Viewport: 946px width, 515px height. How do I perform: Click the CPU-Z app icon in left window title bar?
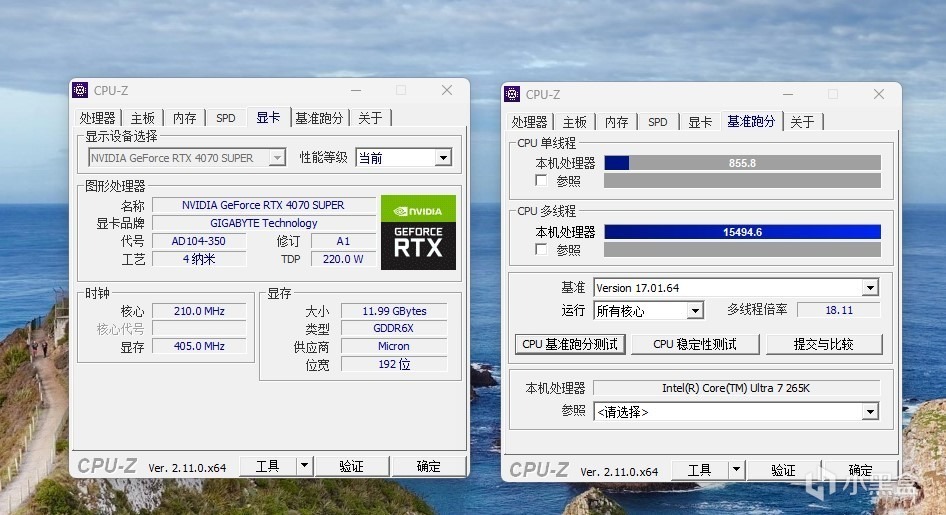coord(80,90)
